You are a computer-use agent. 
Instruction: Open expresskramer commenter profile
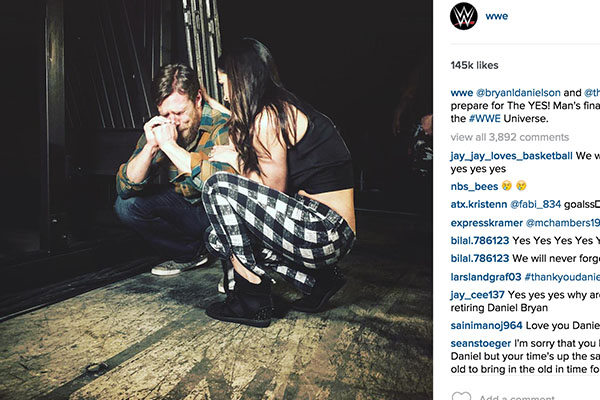tap(486, 223)
